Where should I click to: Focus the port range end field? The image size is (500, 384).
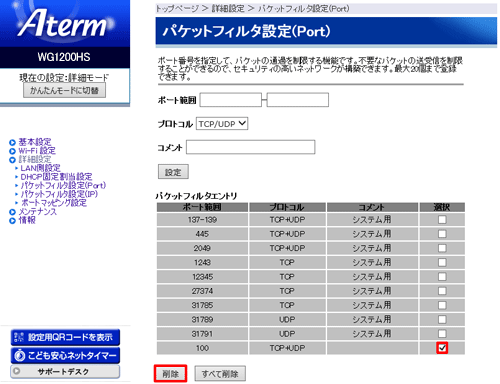click(x=298, y=100)
